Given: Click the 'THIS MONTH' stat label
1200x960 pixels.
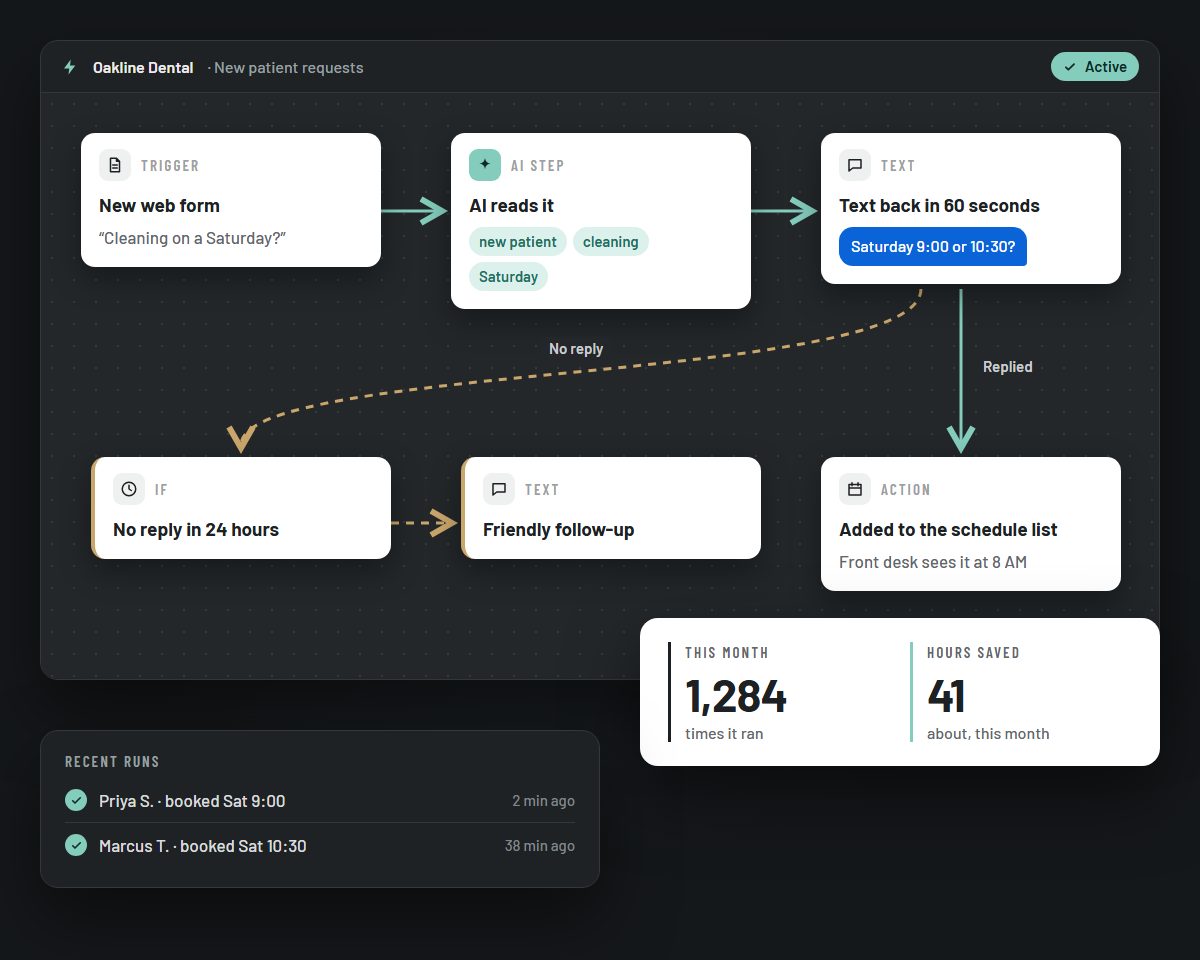Looking at the screenshot, I should tap(727, 653).
